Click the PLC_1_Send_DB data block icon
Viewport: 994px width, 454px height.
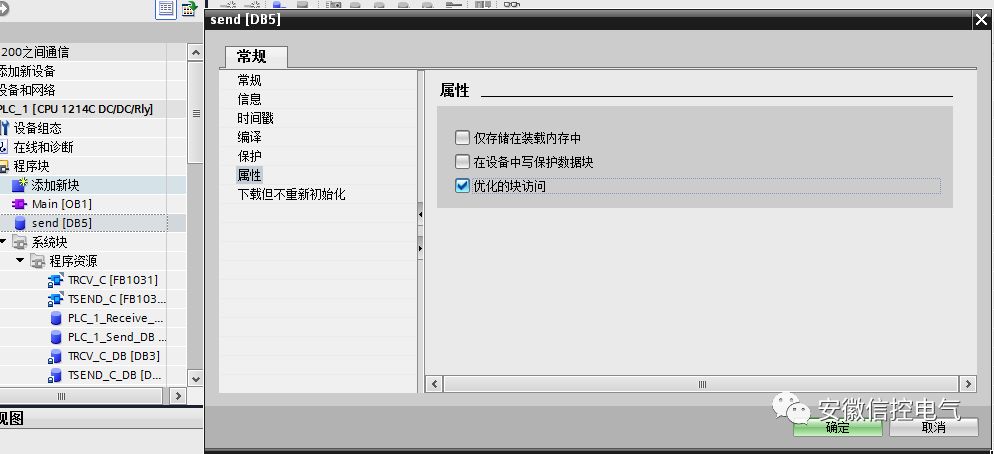click(x=56, y=337)
